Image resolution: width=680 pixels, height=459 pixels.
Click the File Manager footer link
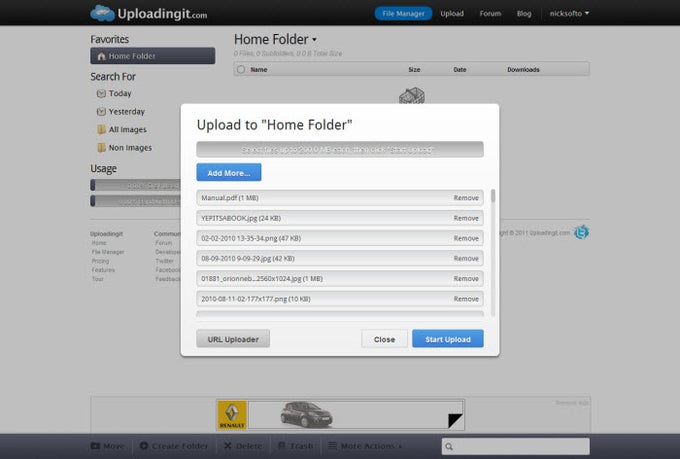point(108,252)
